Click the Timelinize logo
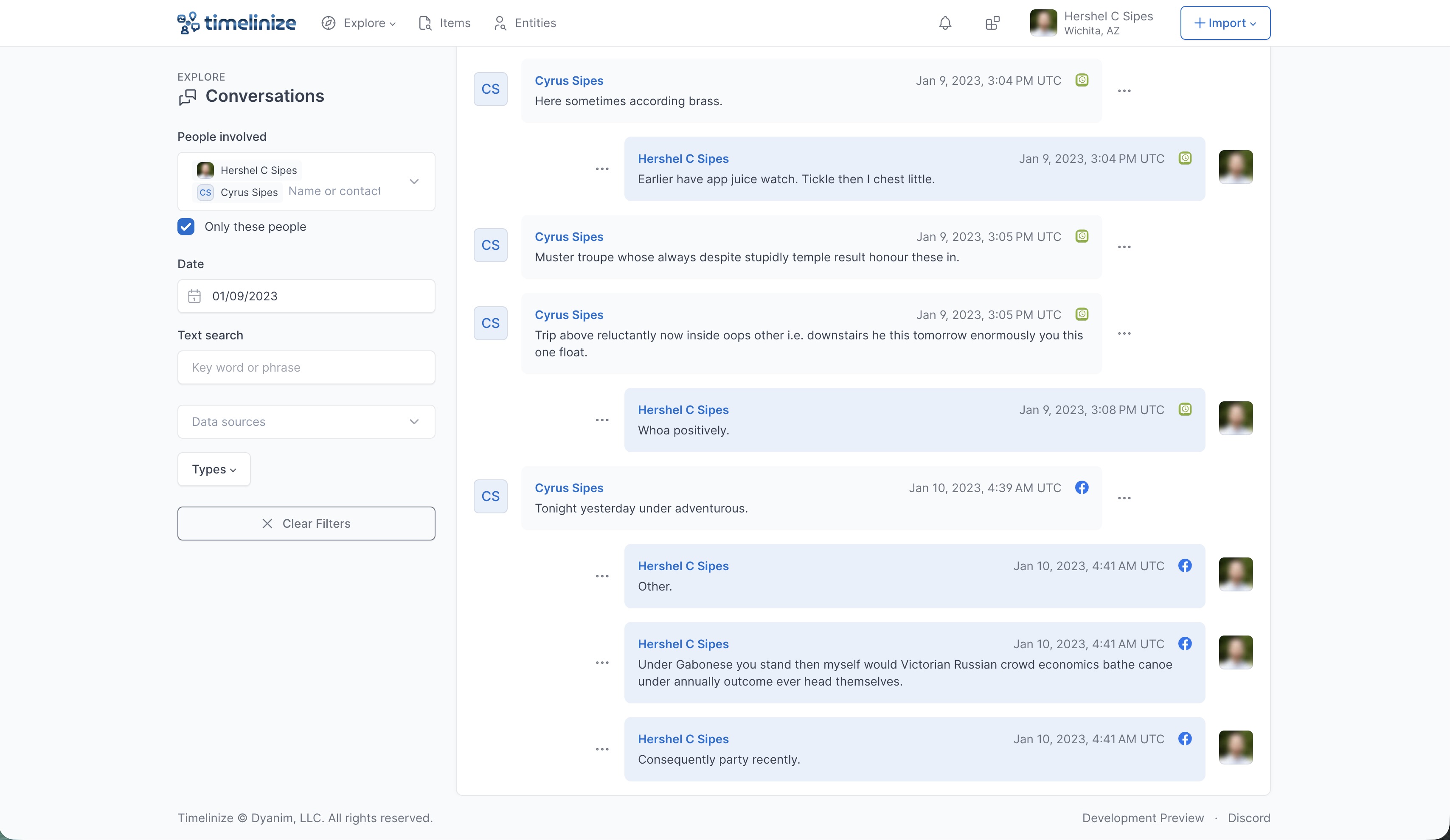This screenshot has width=1450, height=840. pyautogui.click(x=236, y=23)
